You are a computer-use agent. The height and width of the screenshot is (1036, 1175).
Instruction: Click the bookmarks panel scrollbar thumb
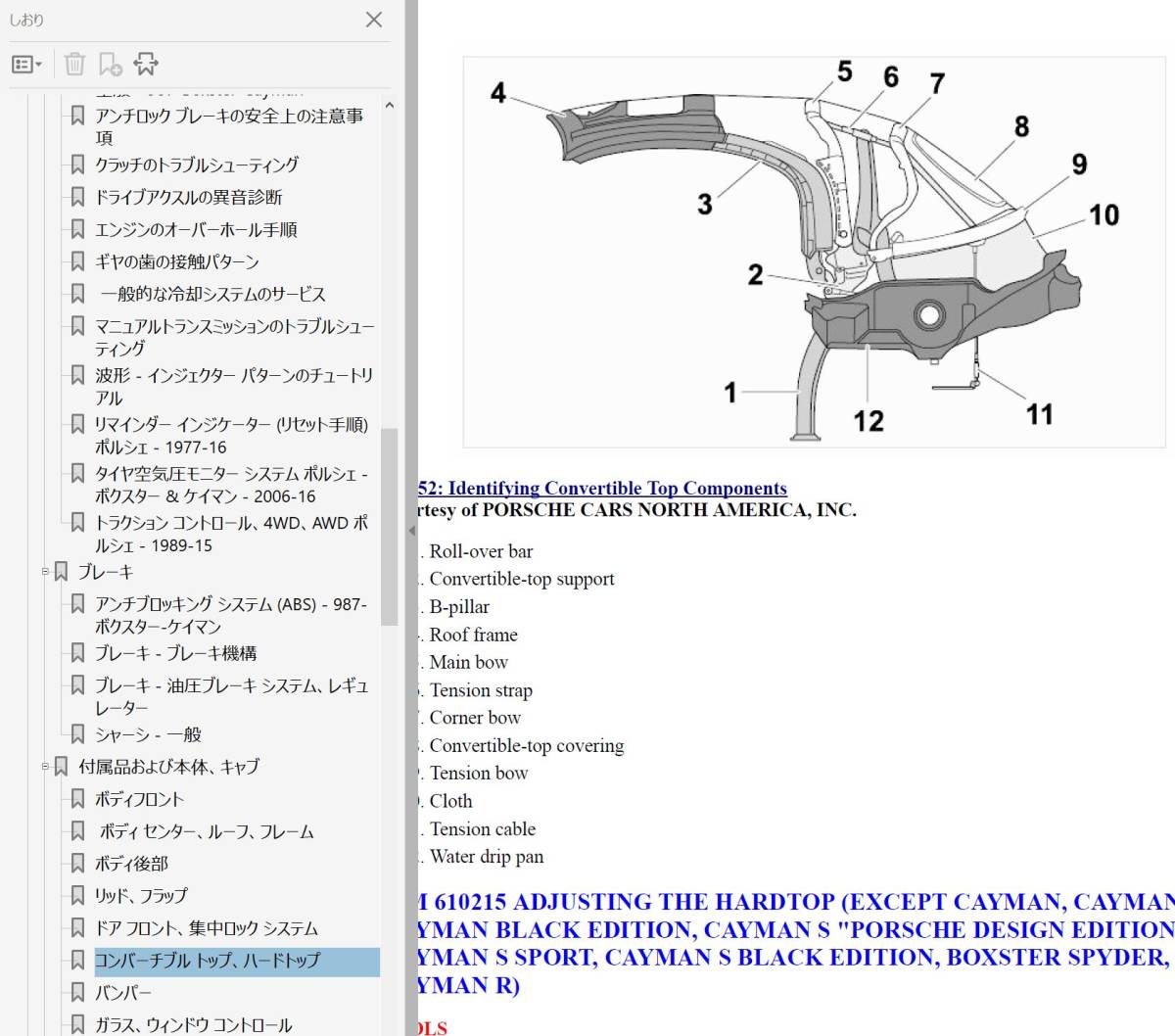(390, 526)
